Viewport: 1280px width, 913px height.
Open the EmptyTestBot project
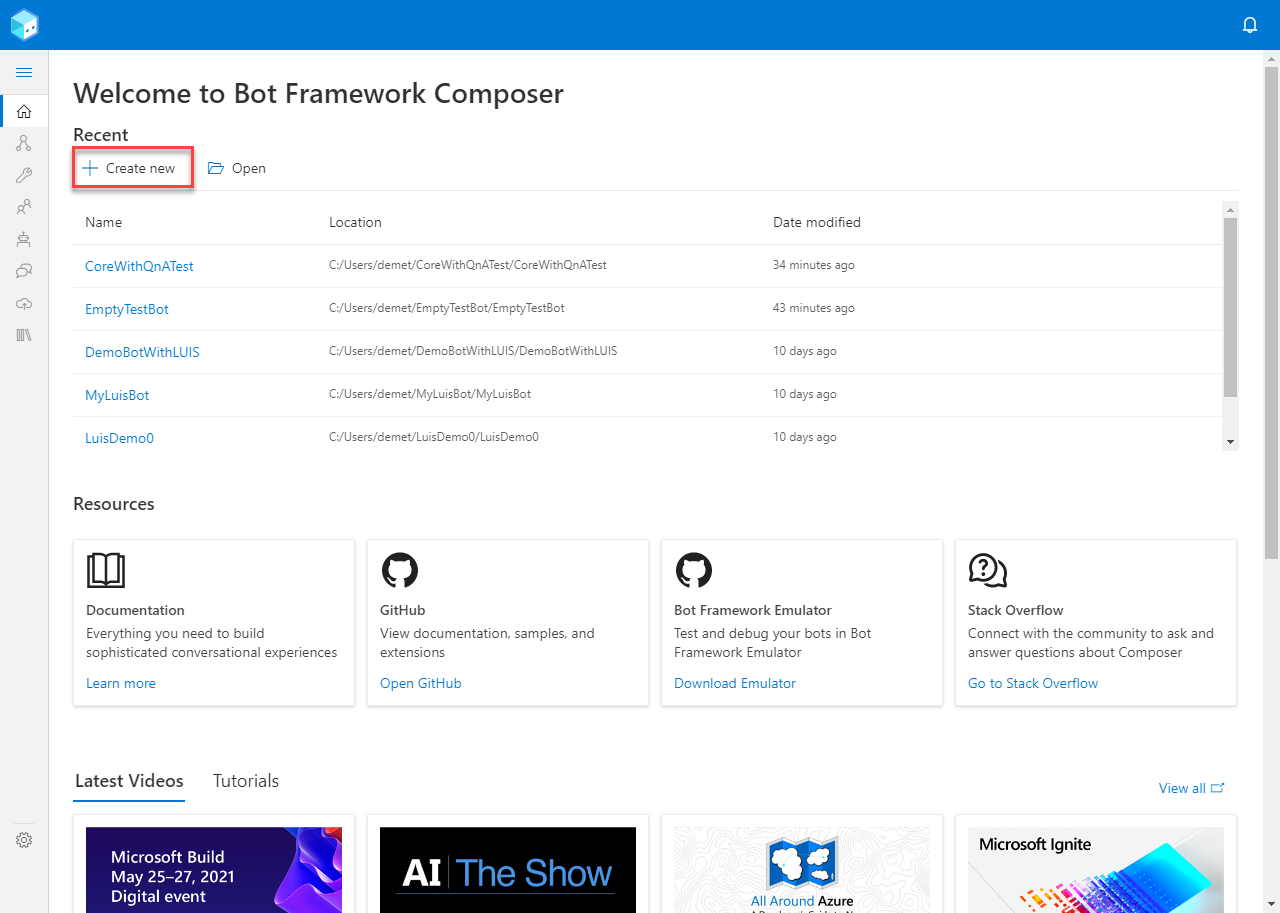coord(127,309)
